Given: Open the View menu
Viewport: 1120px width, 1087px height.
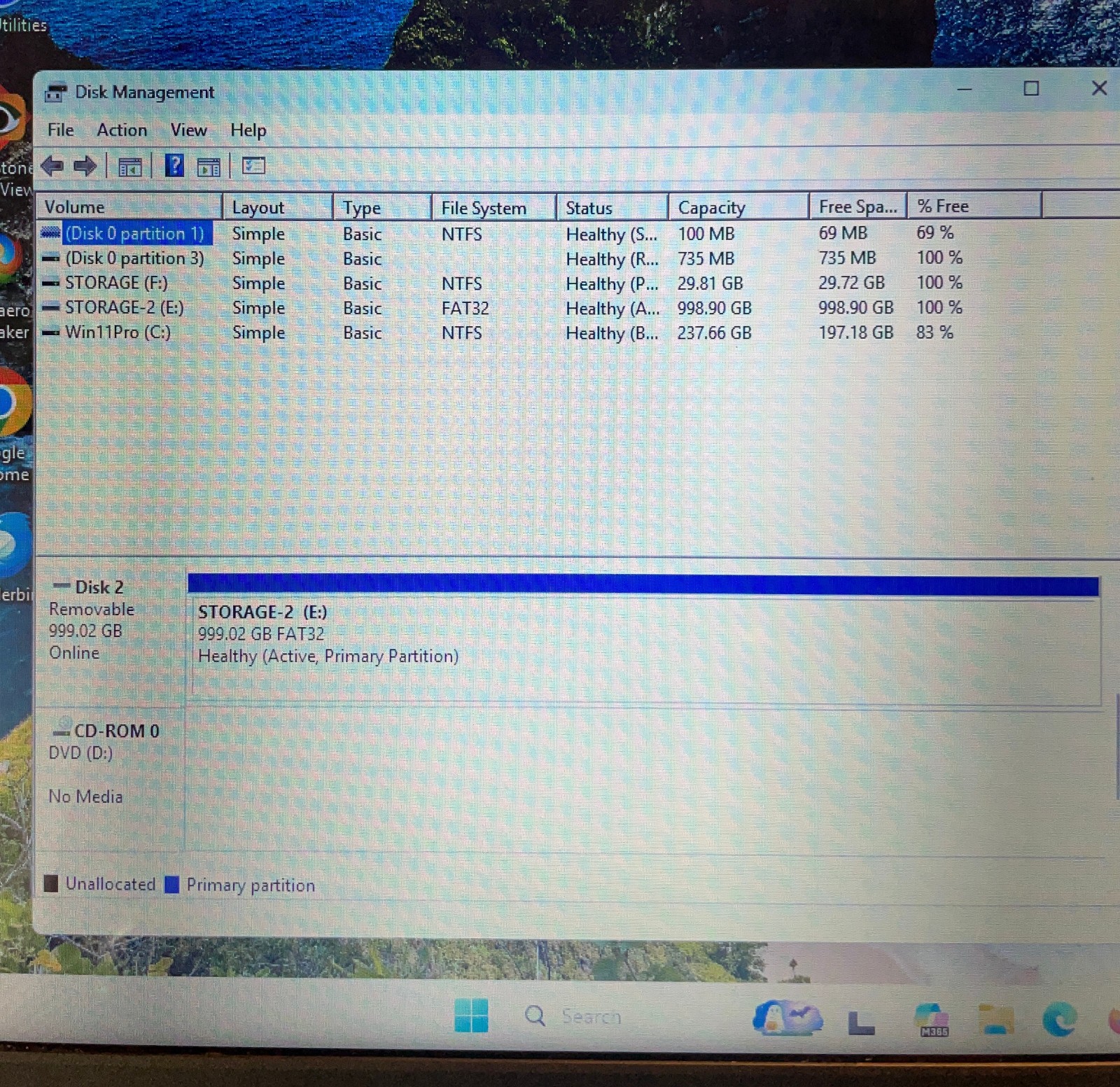Looking at the screenshot, I should (188, 130).
